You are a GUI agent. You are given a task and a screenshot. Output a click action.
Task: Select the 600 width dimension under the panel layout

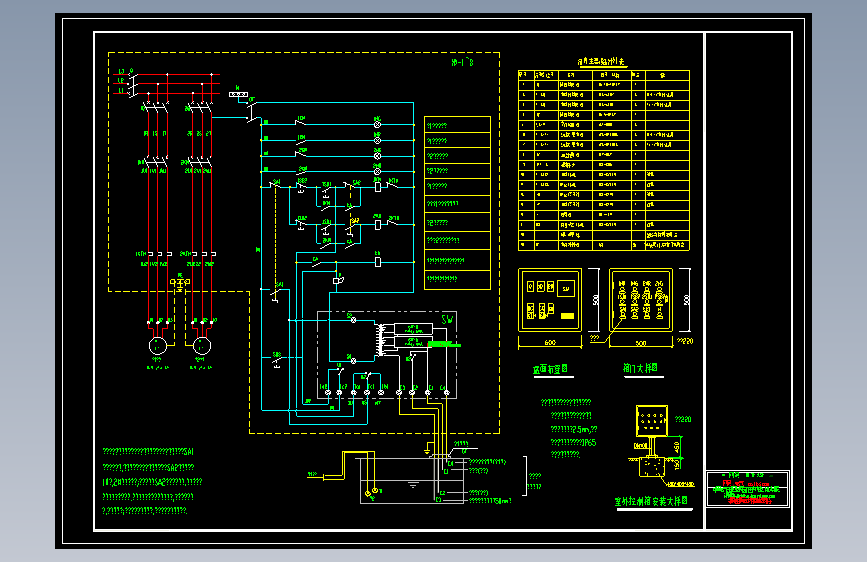(550, 342)
